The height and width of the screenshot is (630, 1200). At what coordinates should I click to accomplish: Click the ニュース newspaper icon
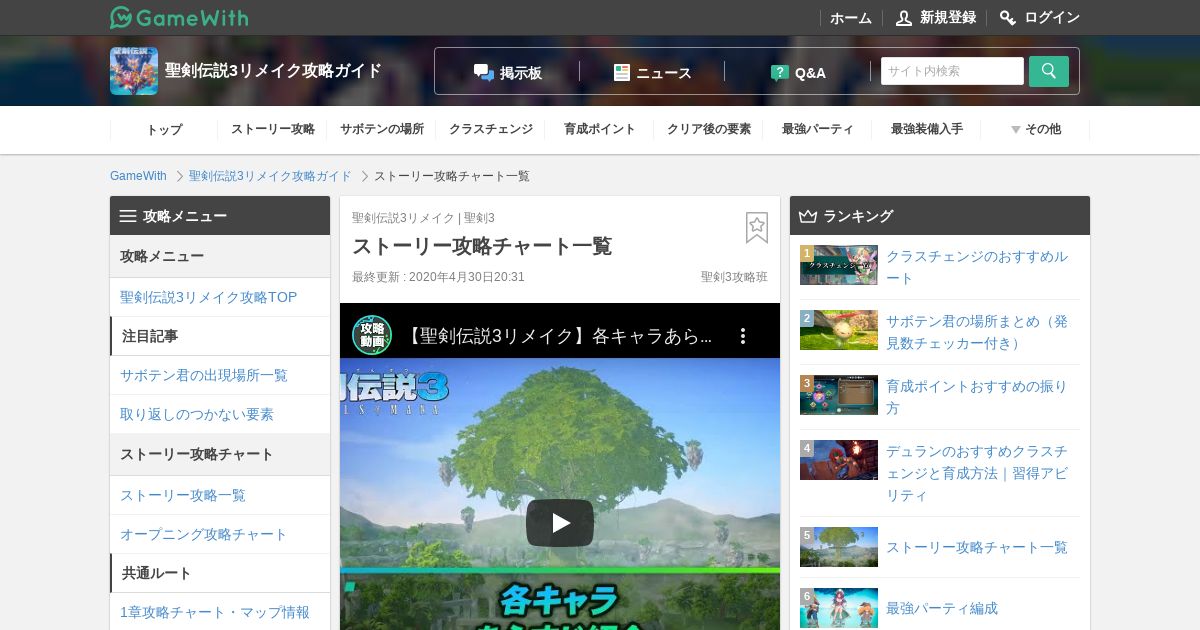(x=622, y=72)
